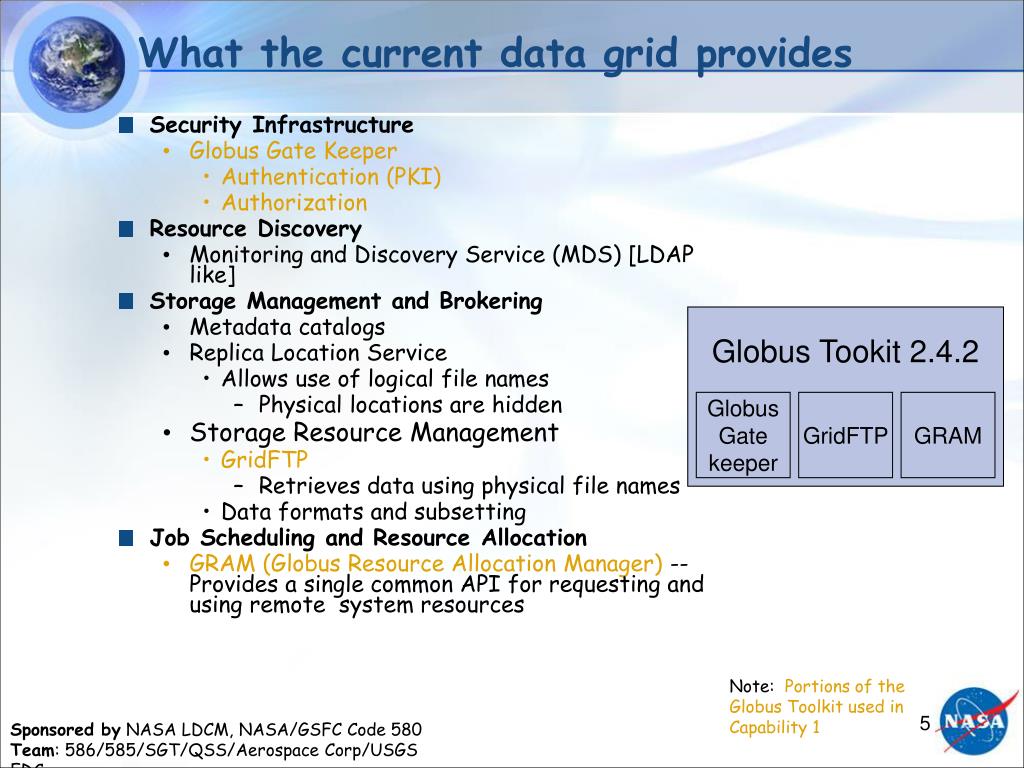This screenshot has height=768, width=1024.
Task: Select the 'Globus Gate Keeper' bullet
Action: click(293, 151)
